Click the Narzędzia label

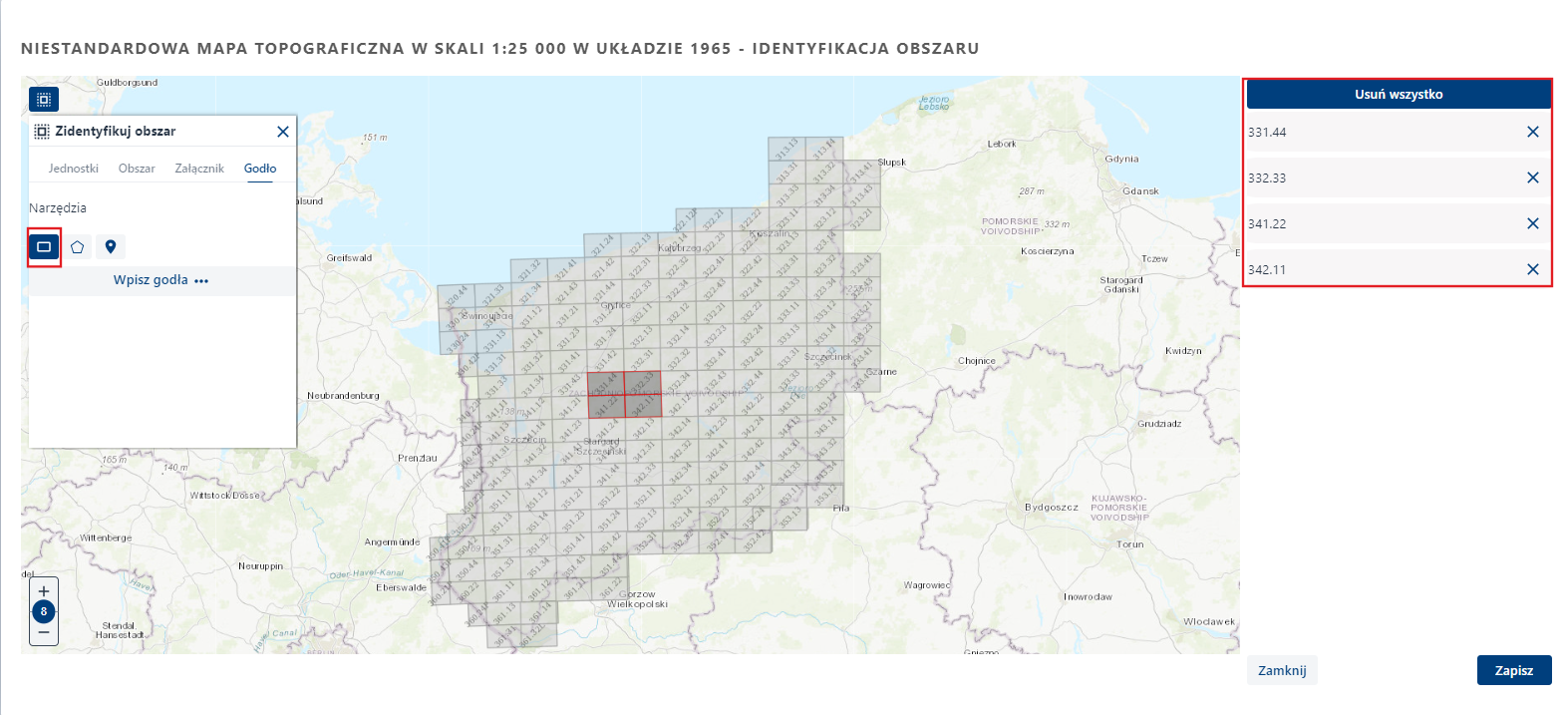pos(58,208)
